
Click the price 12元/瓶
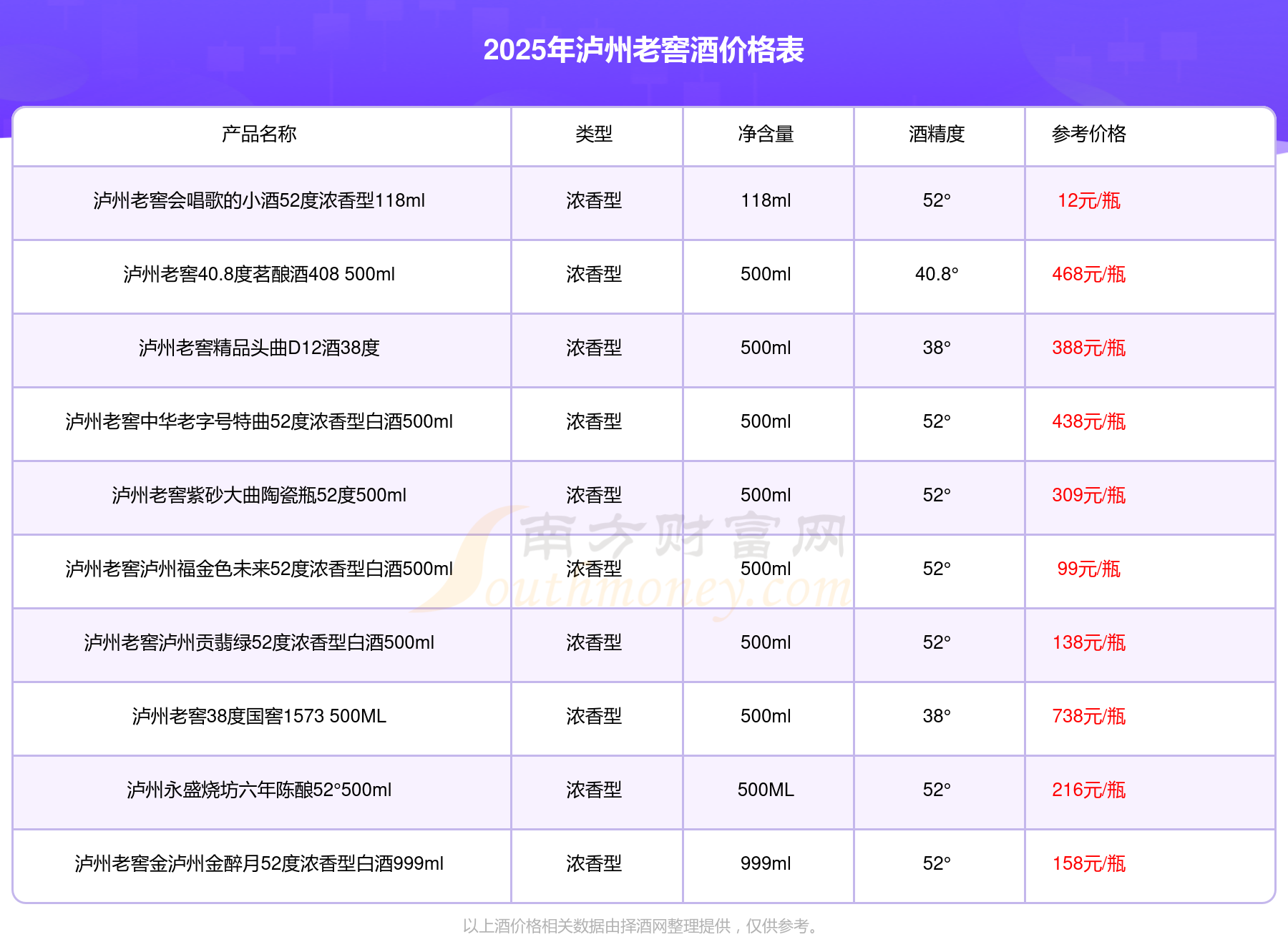coord(1089,200)
